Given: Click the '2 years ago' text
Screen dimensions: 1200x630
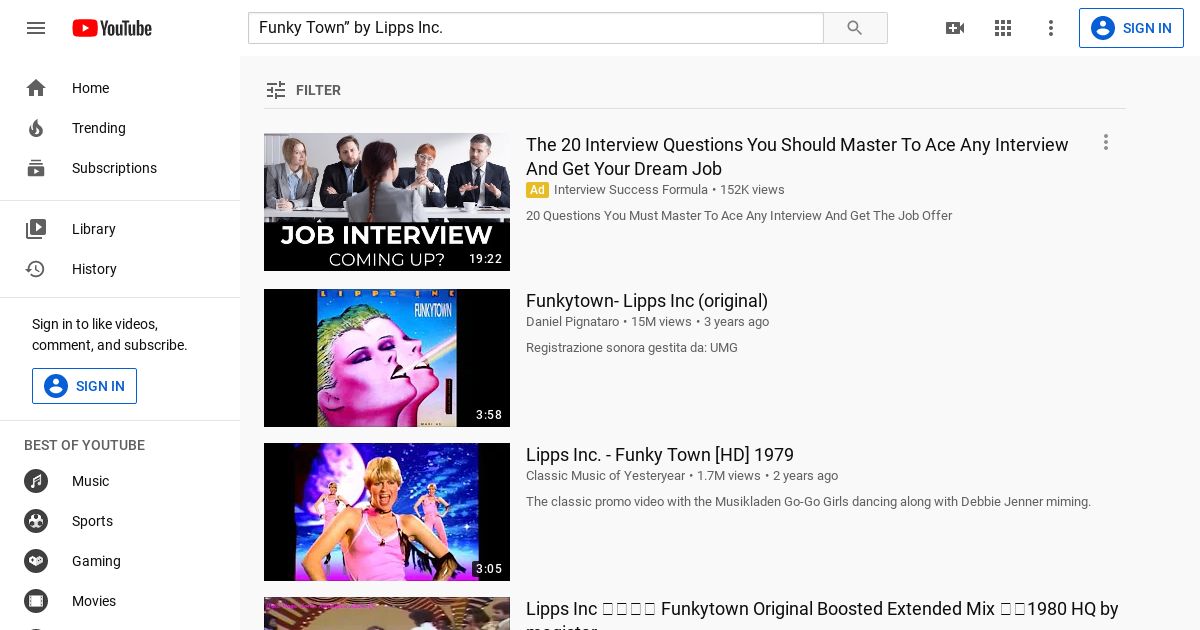Looking at the screenshot, I should (x=805, y=476).
